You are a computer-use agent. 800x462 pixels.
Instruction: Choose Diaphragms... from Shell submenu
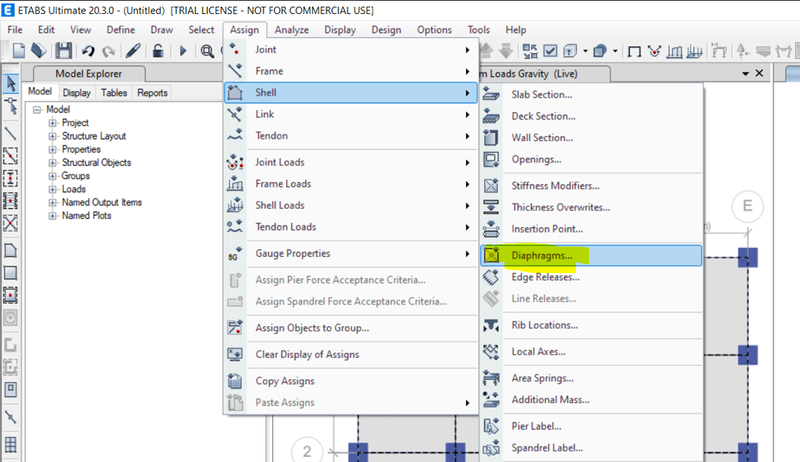[591, 255]
